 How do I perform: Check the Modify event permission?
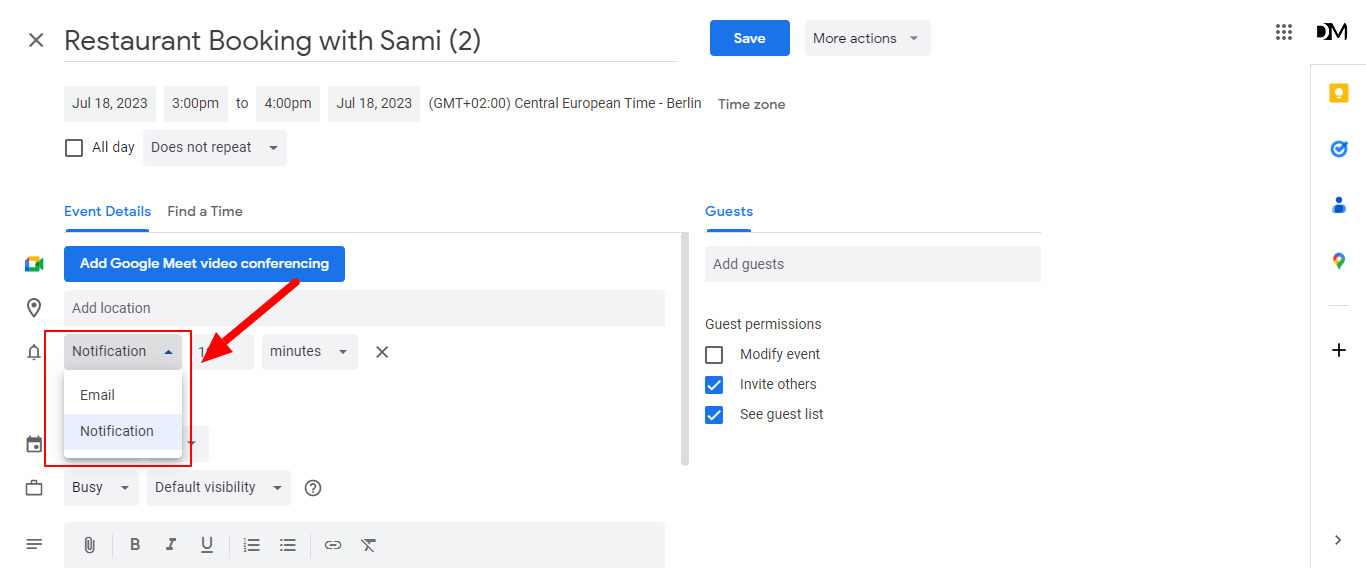coord(714,355)
